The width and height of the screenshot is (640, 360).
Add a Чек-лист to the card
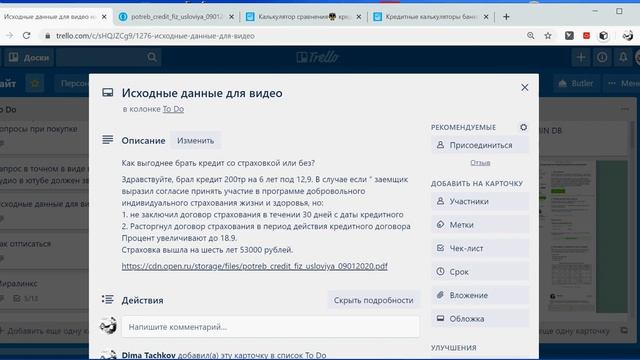[480, 248]
